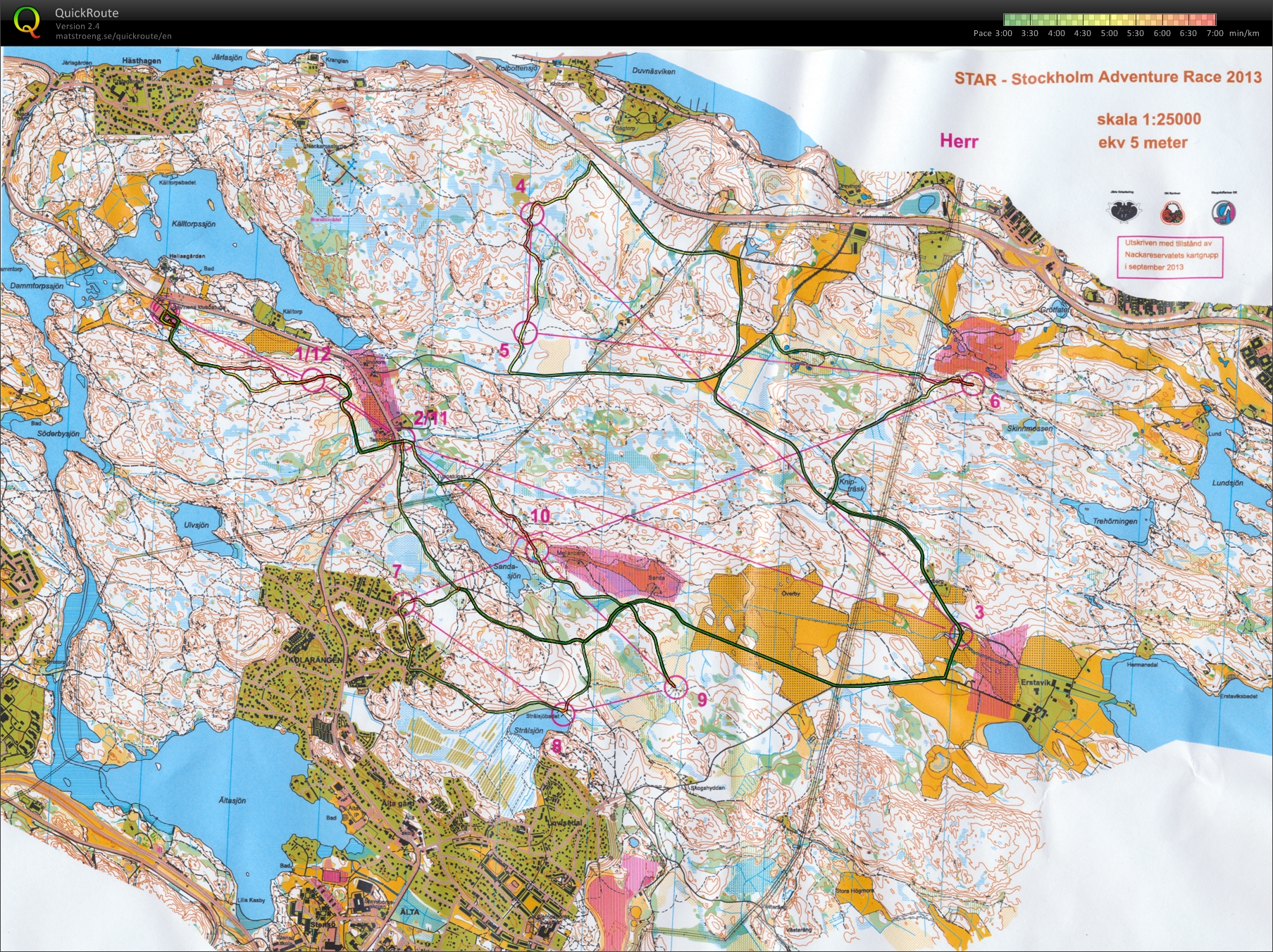
Task: Click the 'Pace 3:00' legend label
Action: point(993,33)
